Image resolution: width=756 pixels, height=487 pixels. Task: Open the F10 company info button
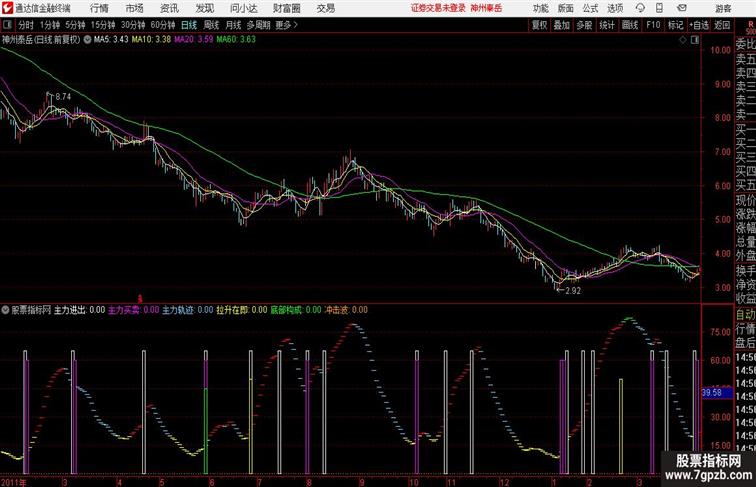click(653, 25)
